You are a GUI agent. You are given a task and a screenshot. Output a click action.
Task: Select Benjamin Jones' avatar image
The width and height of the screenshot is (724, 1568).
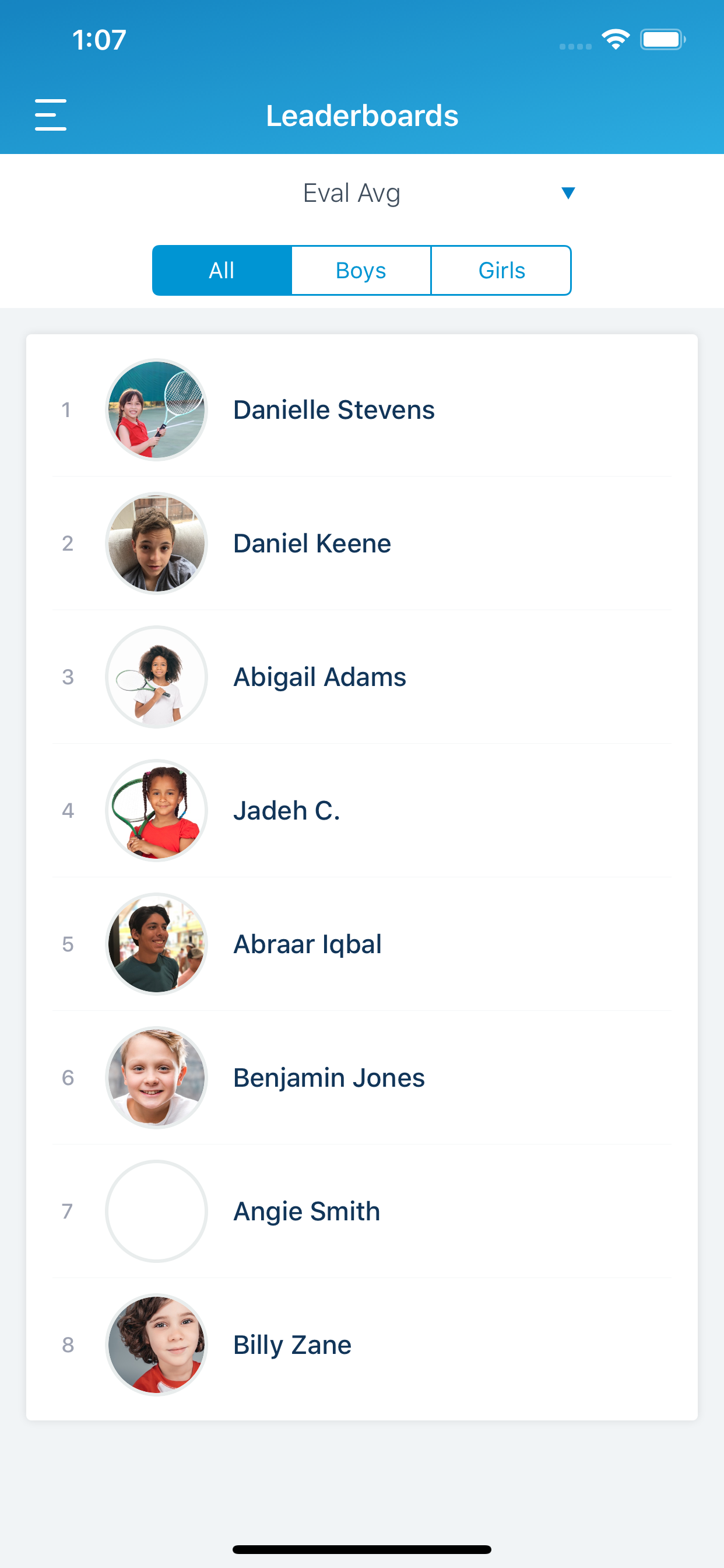[x=156, y=1077]
